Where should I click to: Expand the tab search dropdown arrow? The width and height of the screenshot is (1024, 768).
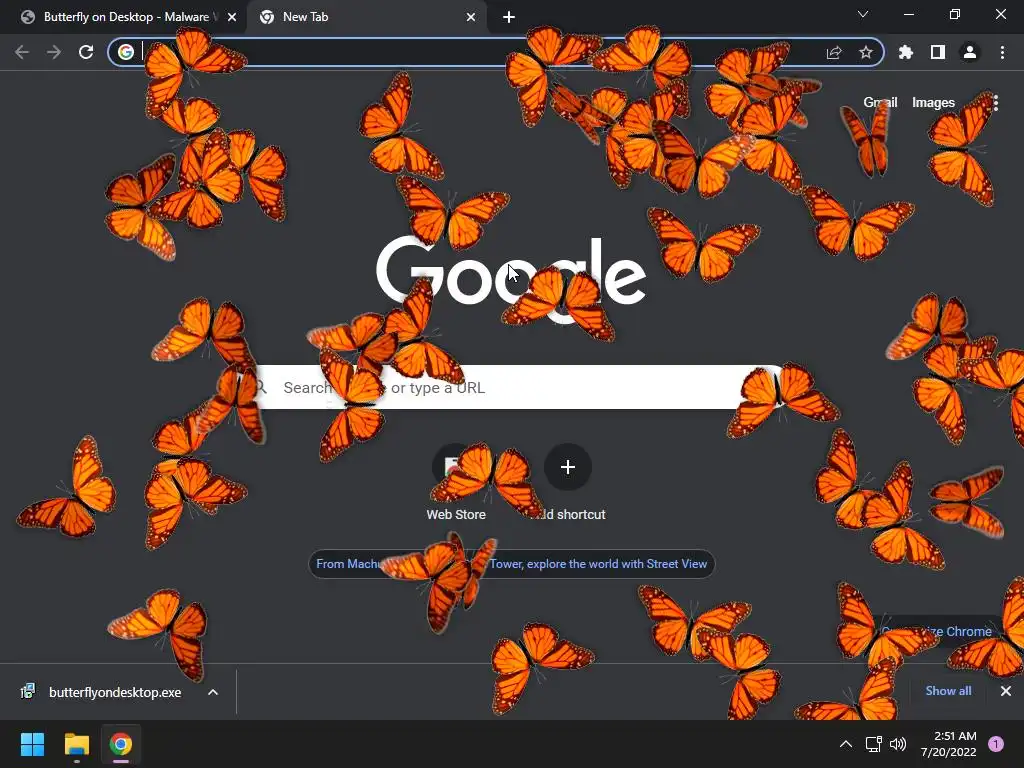point(863,14)
